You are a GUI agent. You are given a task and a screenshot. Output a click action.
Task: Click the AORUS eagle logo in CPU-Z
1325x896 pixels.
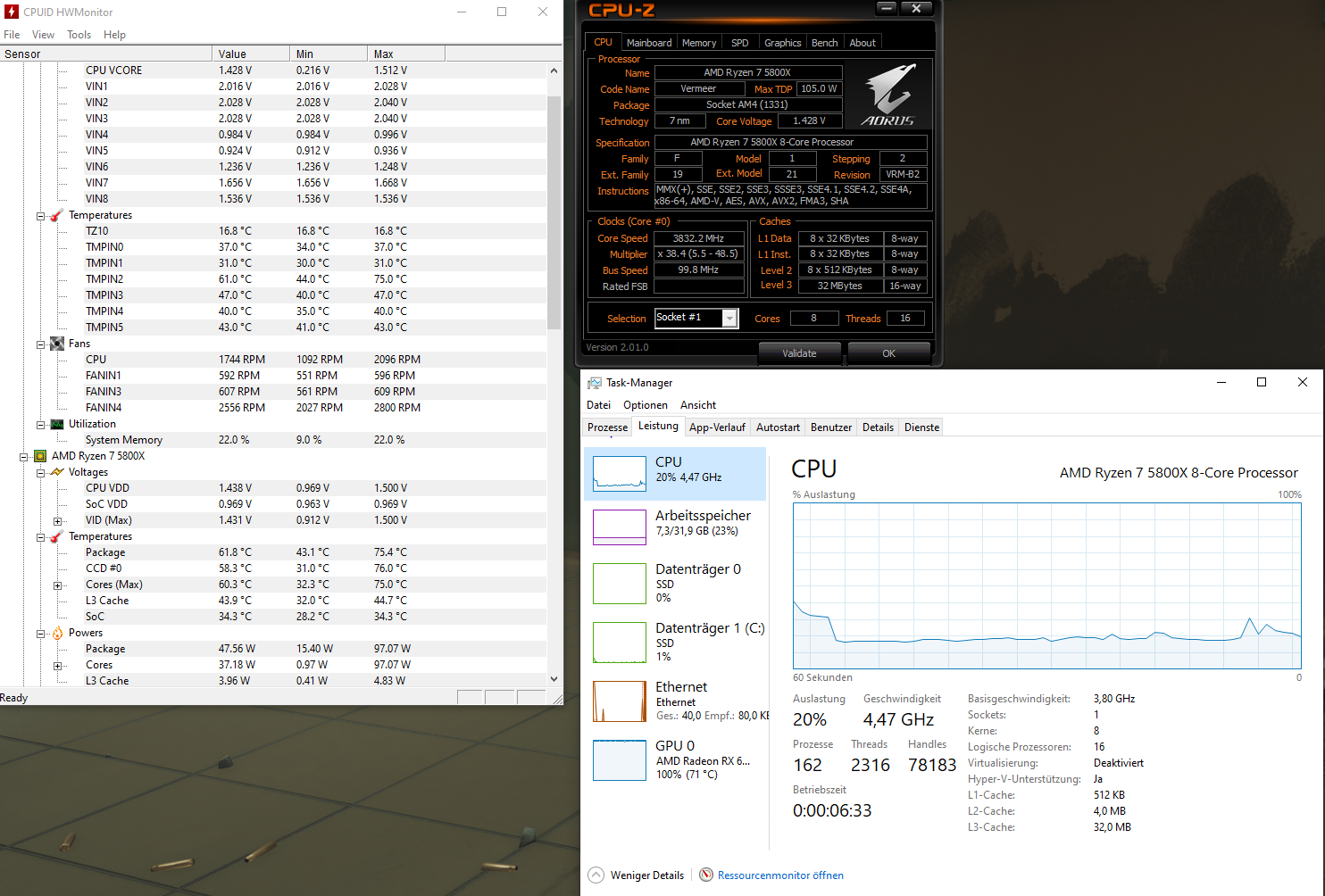click(x=889, y=95)
